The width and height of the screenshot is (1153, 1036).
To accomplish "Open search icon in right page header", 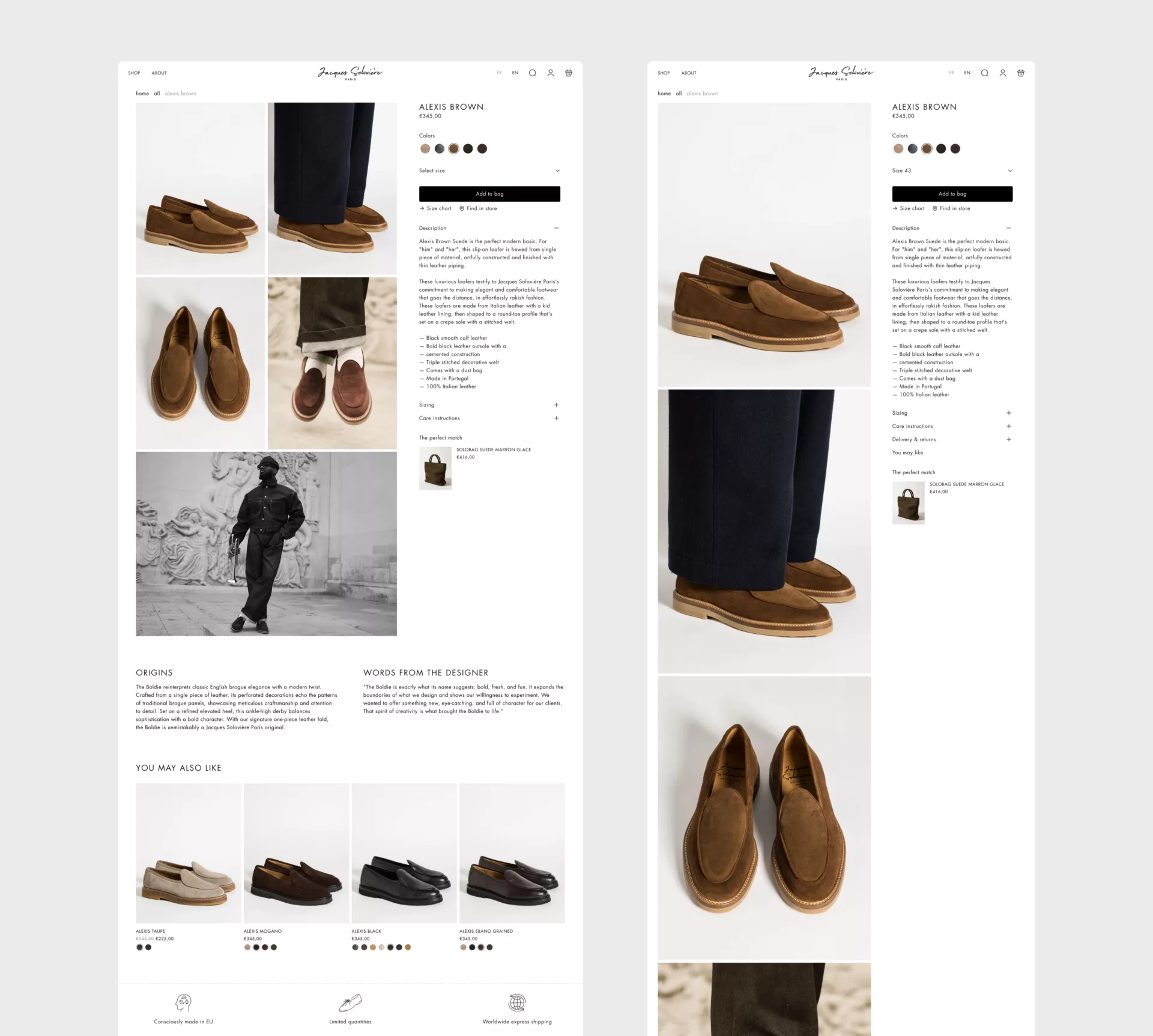I will click(984, 73).
